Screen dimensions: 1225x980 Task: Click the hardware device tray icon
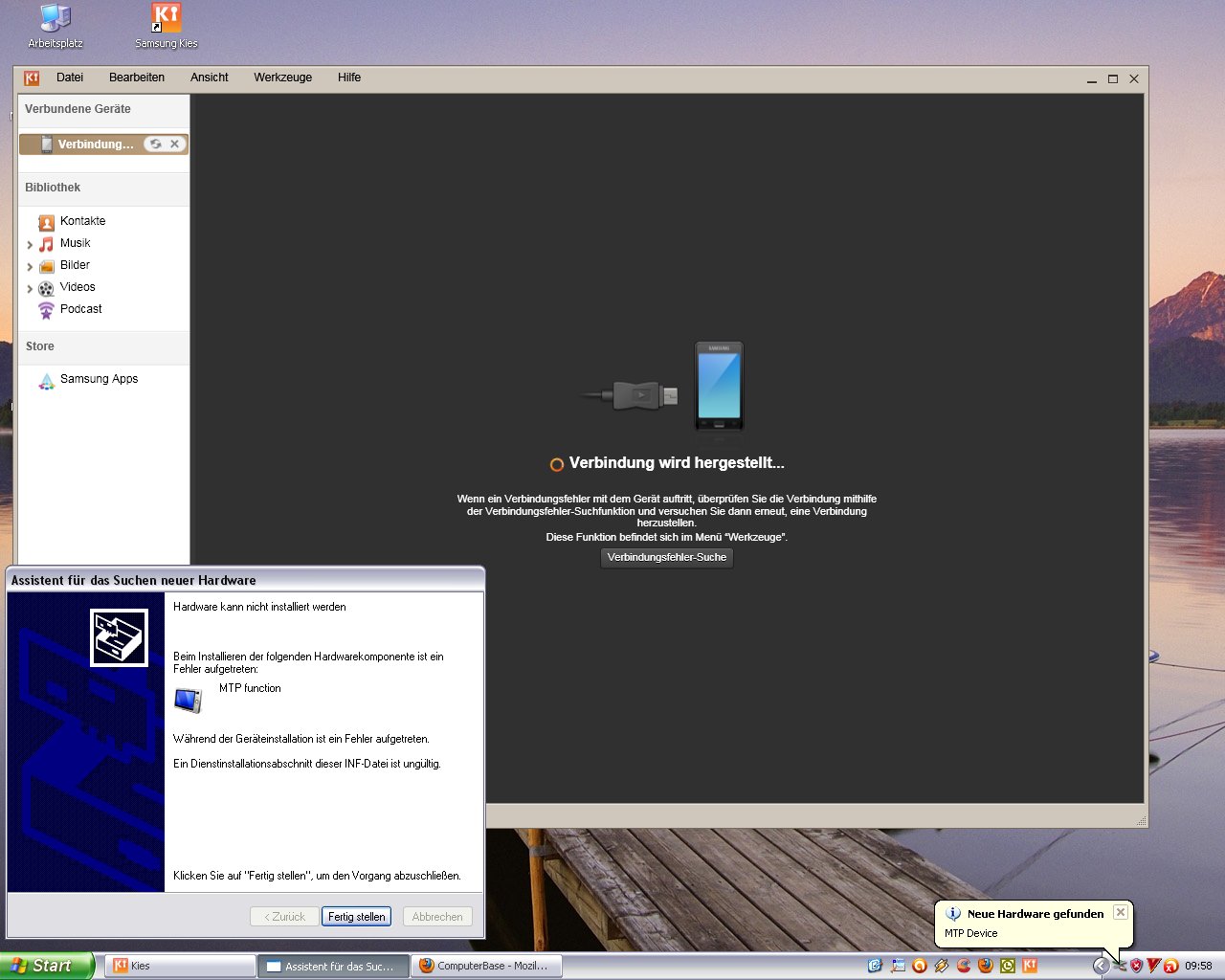1119,966
